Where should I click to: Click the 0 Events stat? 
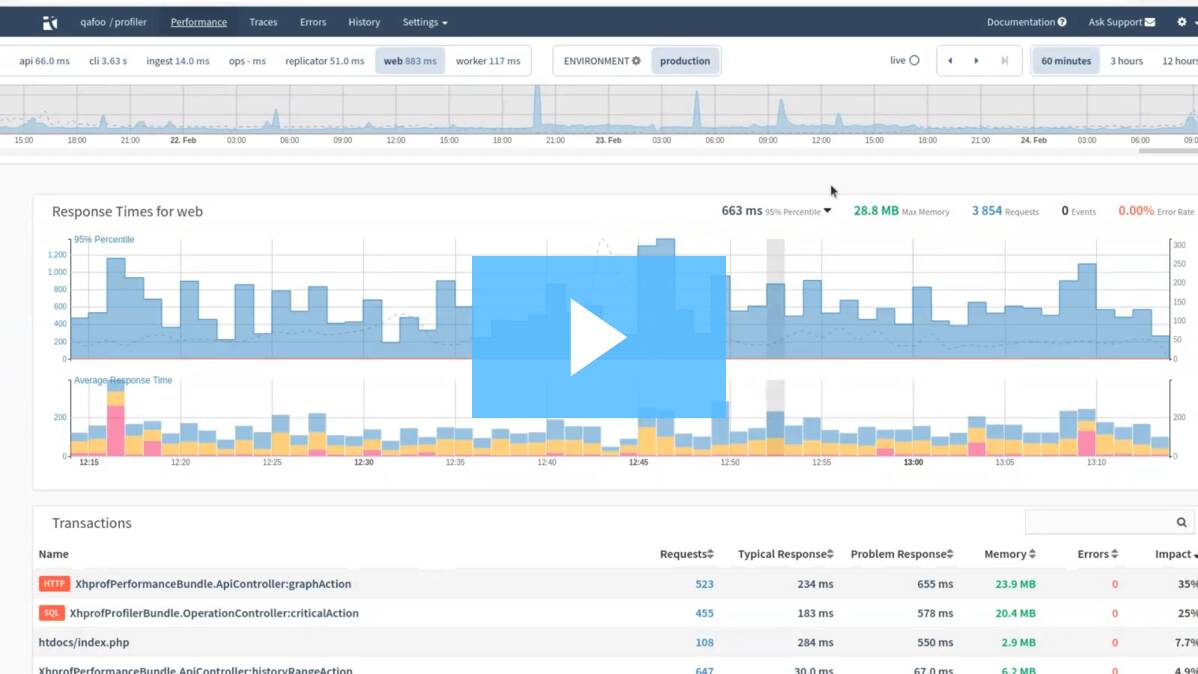(1078, 211)
